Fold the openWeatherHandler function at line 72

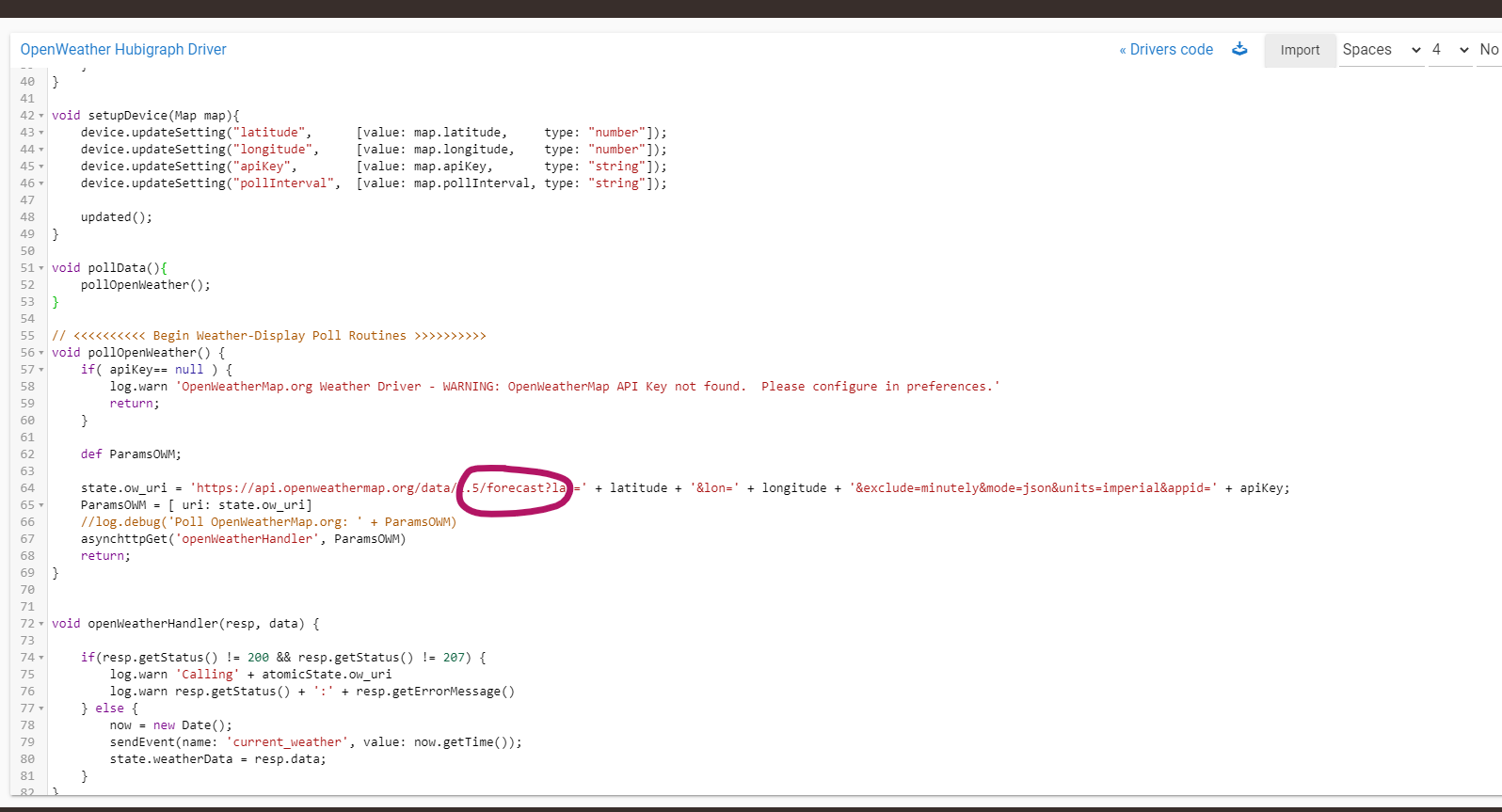(x=41, y=624)
